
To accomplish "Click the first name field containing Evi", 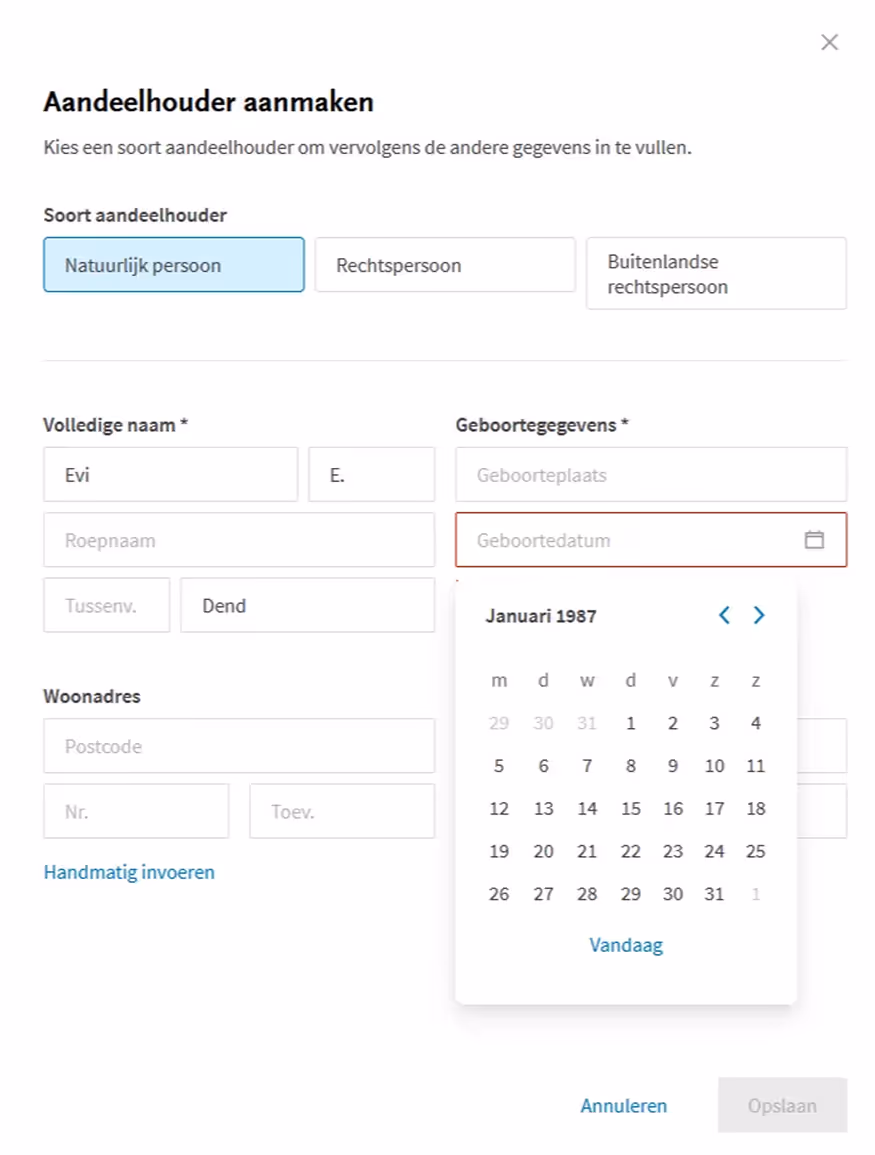I will 170,474.
